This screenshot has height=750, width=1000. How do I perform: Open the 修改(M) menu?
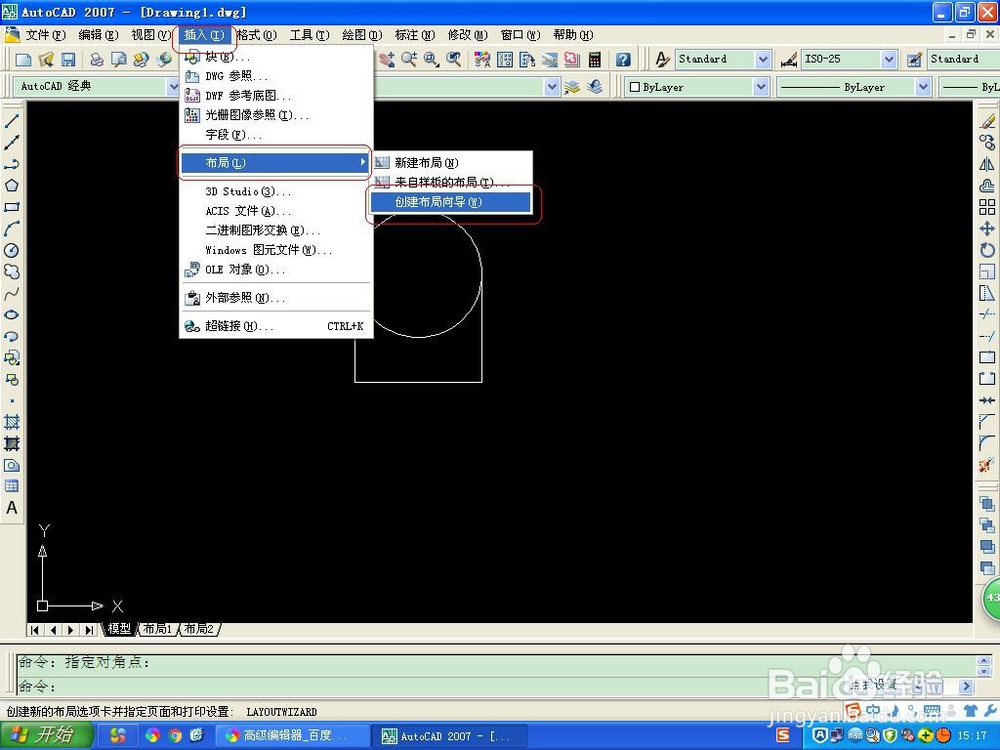pyautogui.click(x=467, y=35)
